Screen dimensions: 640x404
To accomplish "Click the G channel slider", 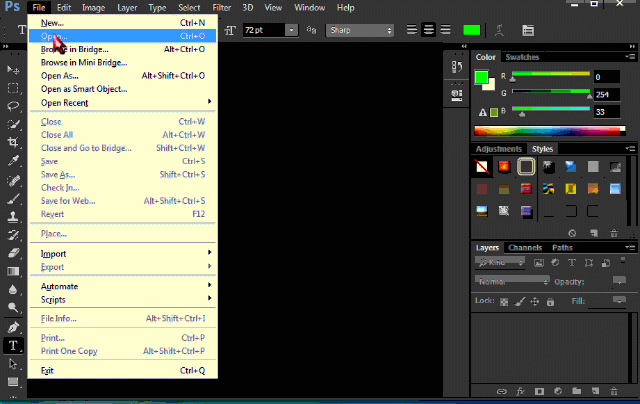I will tap(551, 94).
